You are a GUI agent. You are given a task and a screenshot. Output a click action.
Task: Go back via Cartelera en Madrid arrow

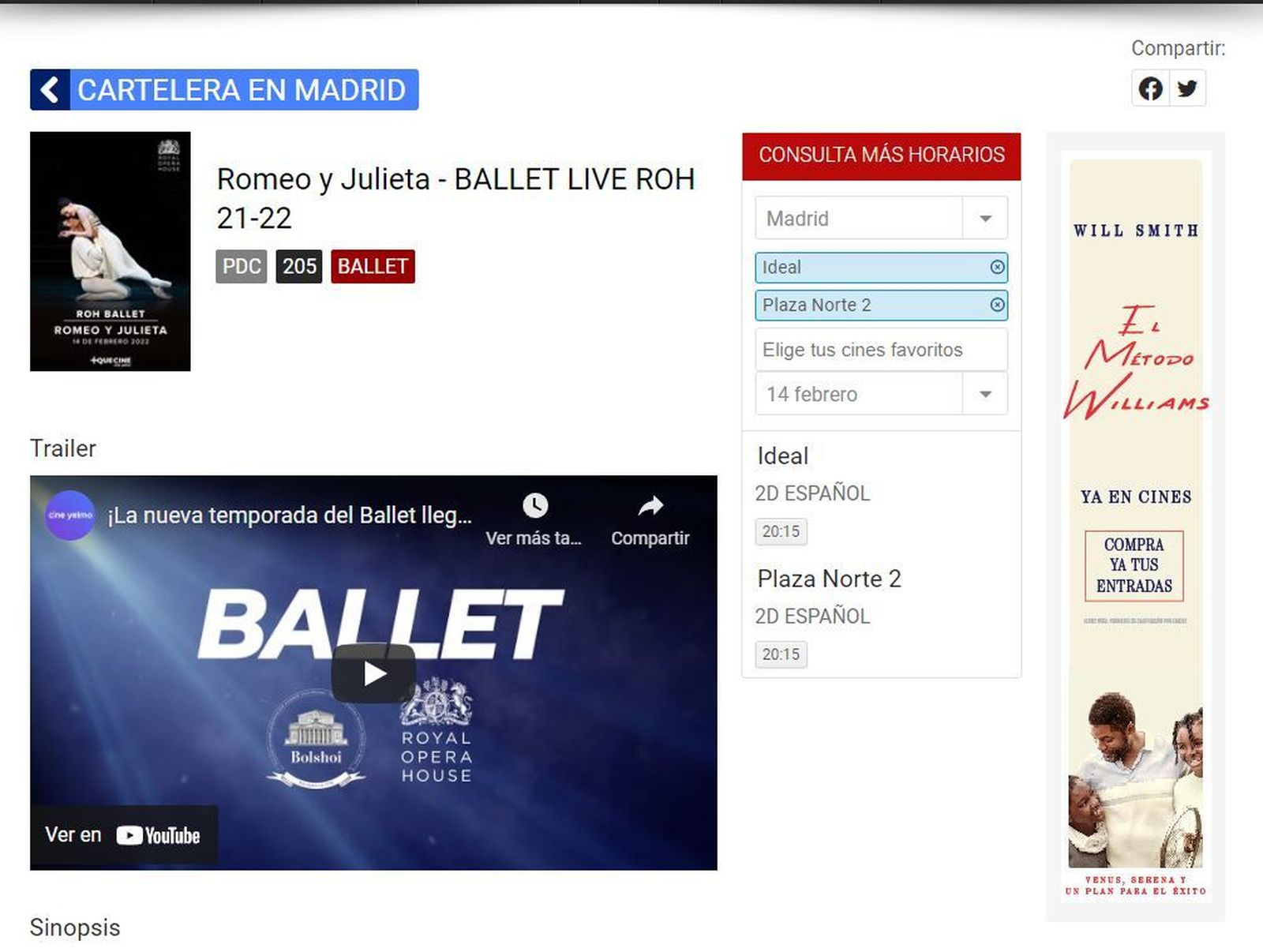(x=50, y=90)
